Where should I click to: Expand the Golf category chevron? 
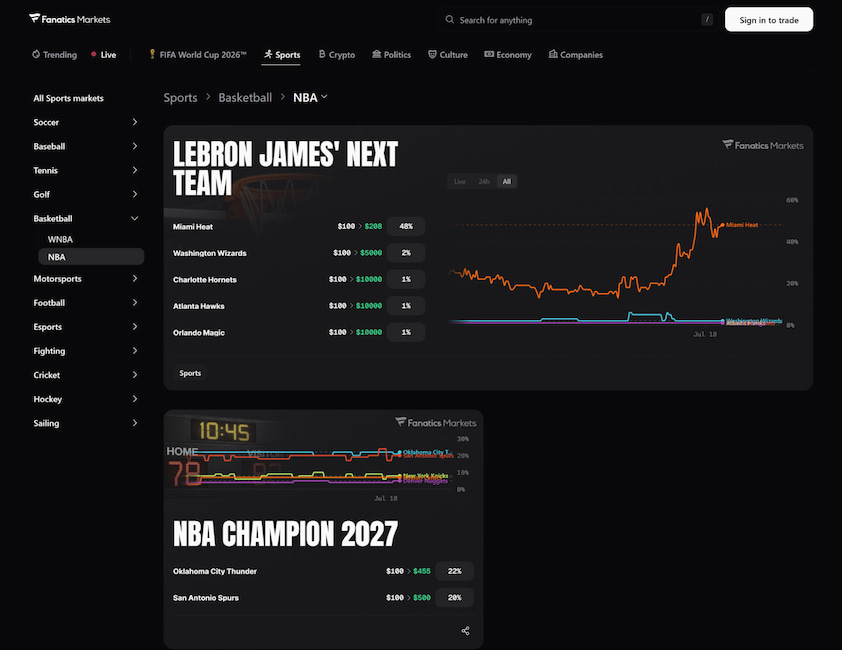[135, 194]
